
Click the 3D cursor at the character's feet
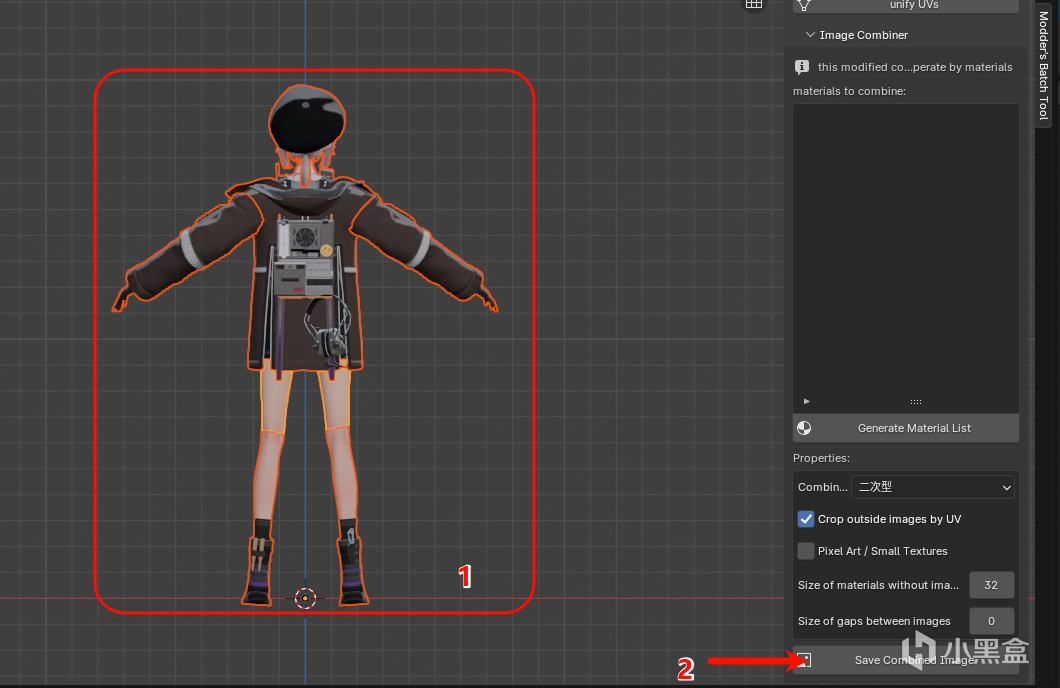(x=306, y=598)
